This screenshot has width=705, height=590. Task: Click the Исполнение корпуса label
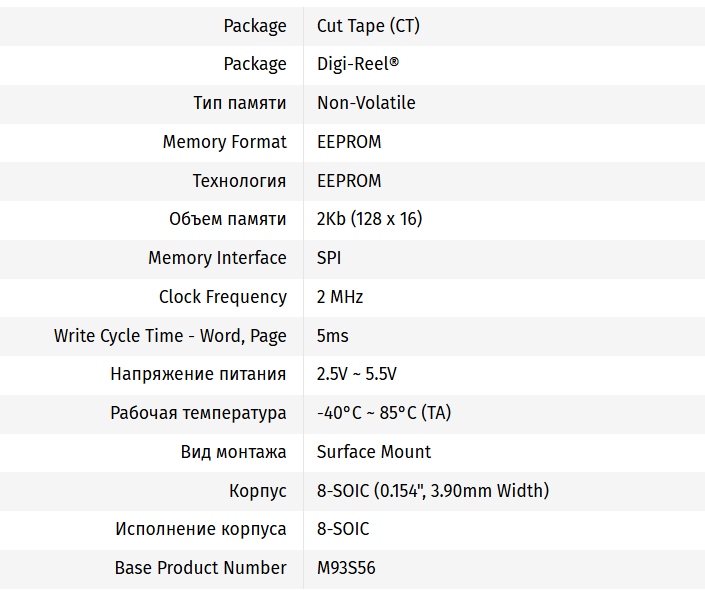200,529
